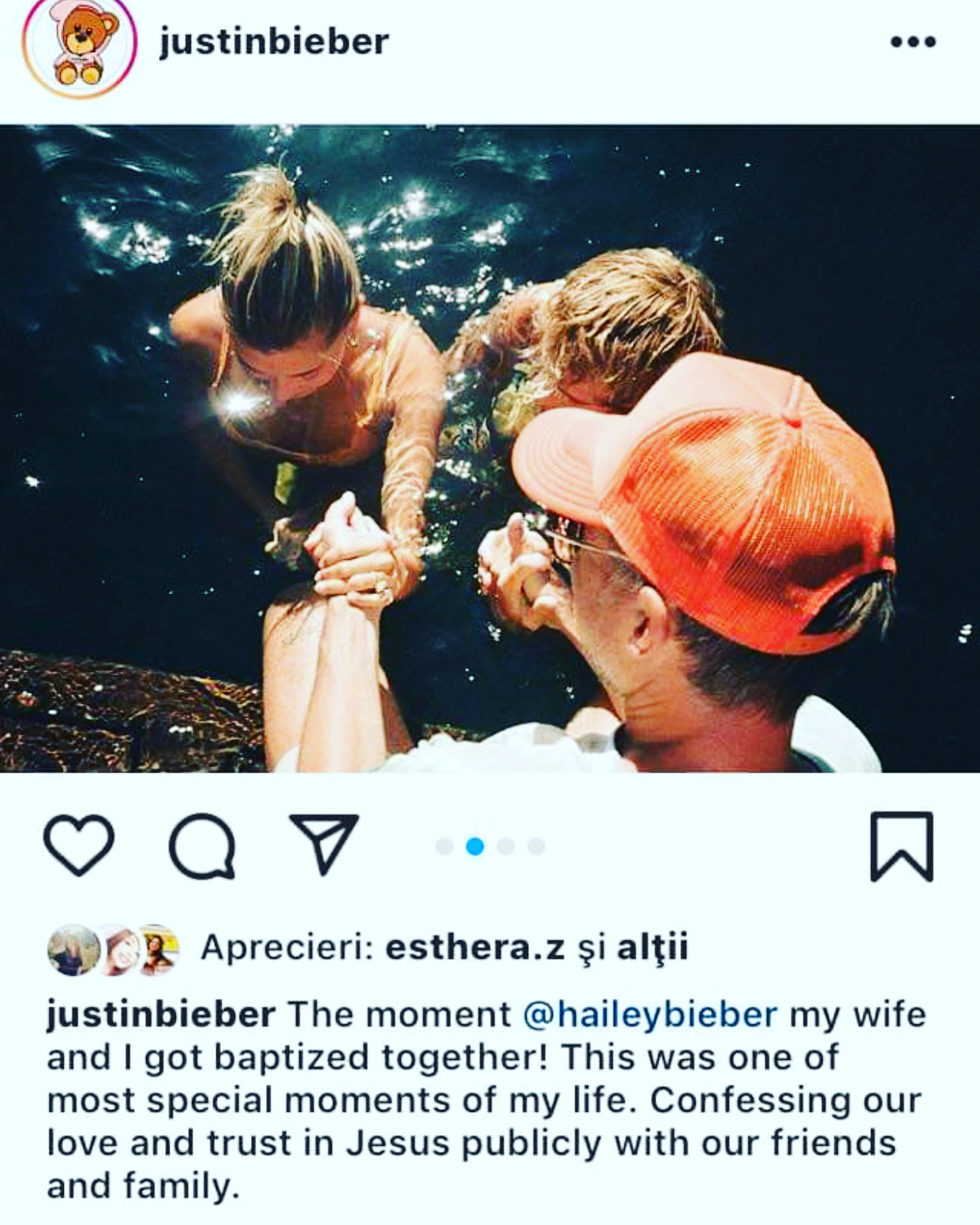Save post using the bookmark icon
The width and height of the screenshot is (980, 1225).
[x=901, y=846]
